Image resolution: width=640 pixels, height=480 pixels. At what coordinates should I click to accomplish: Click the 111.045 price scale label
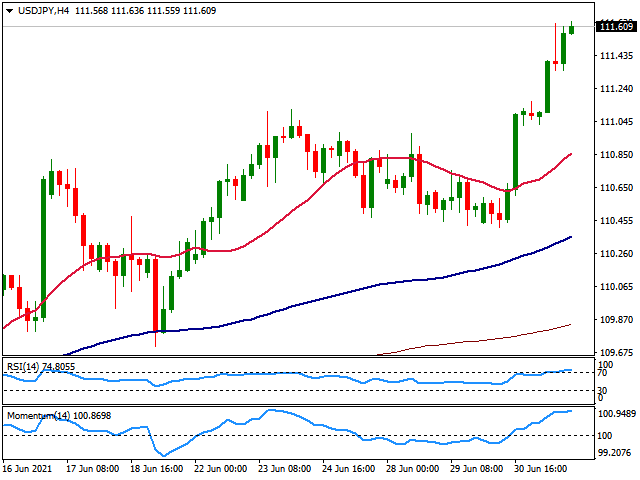pyautogui.click(x=616, y=122)
